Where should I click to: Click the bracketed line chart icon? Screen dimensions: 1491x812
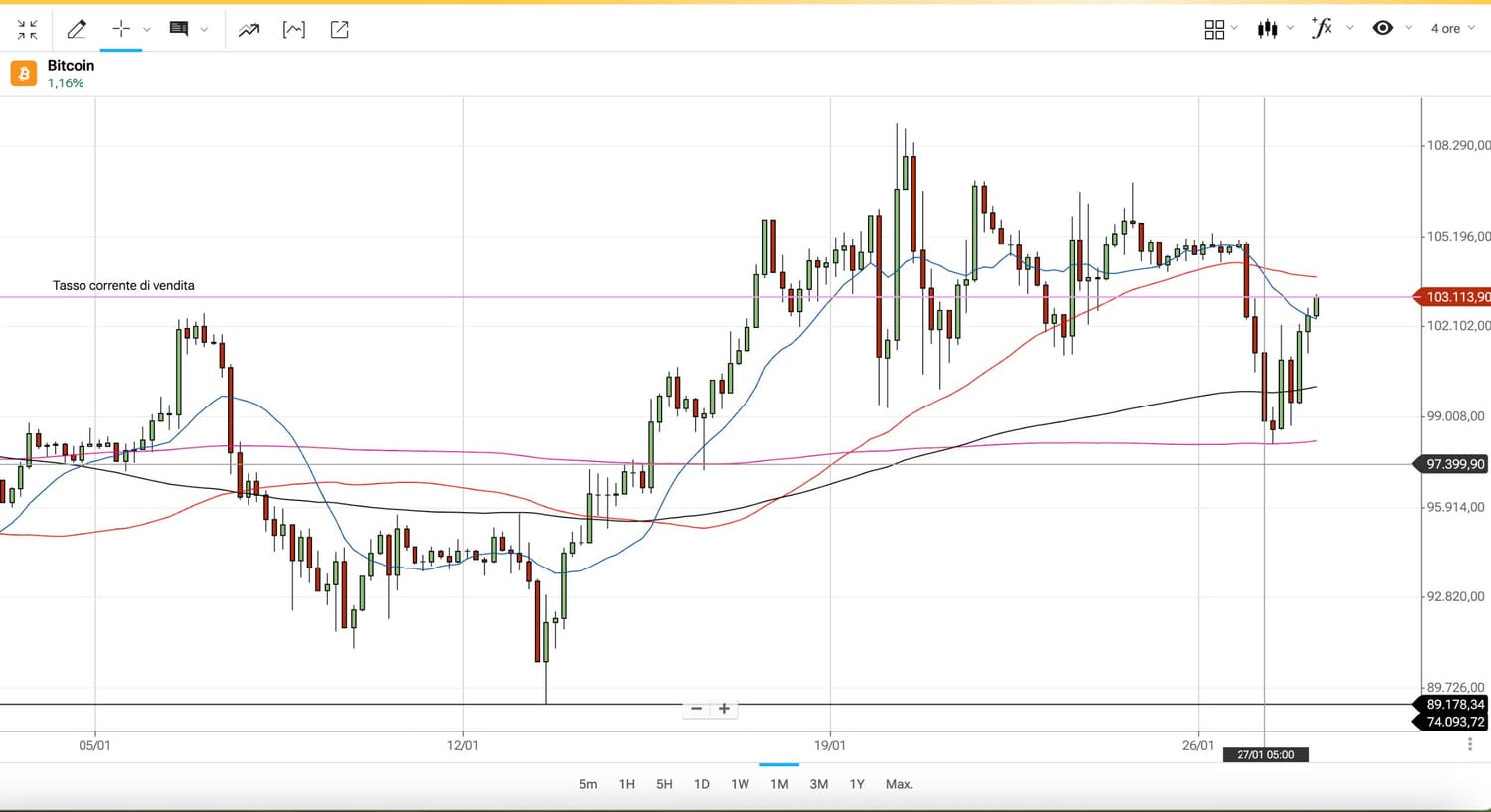(294, 30)
